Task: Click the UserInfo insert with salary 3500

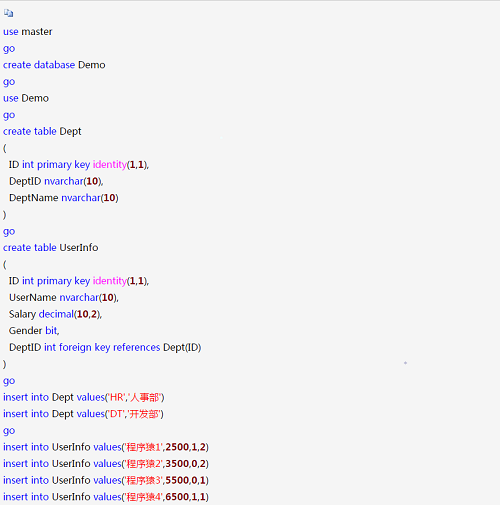Action: coord(106,464)
